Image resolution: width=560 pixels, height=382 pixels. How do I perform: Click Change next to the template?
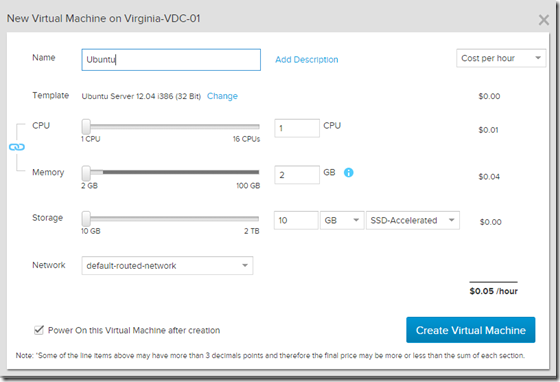(x=222, y=96)
